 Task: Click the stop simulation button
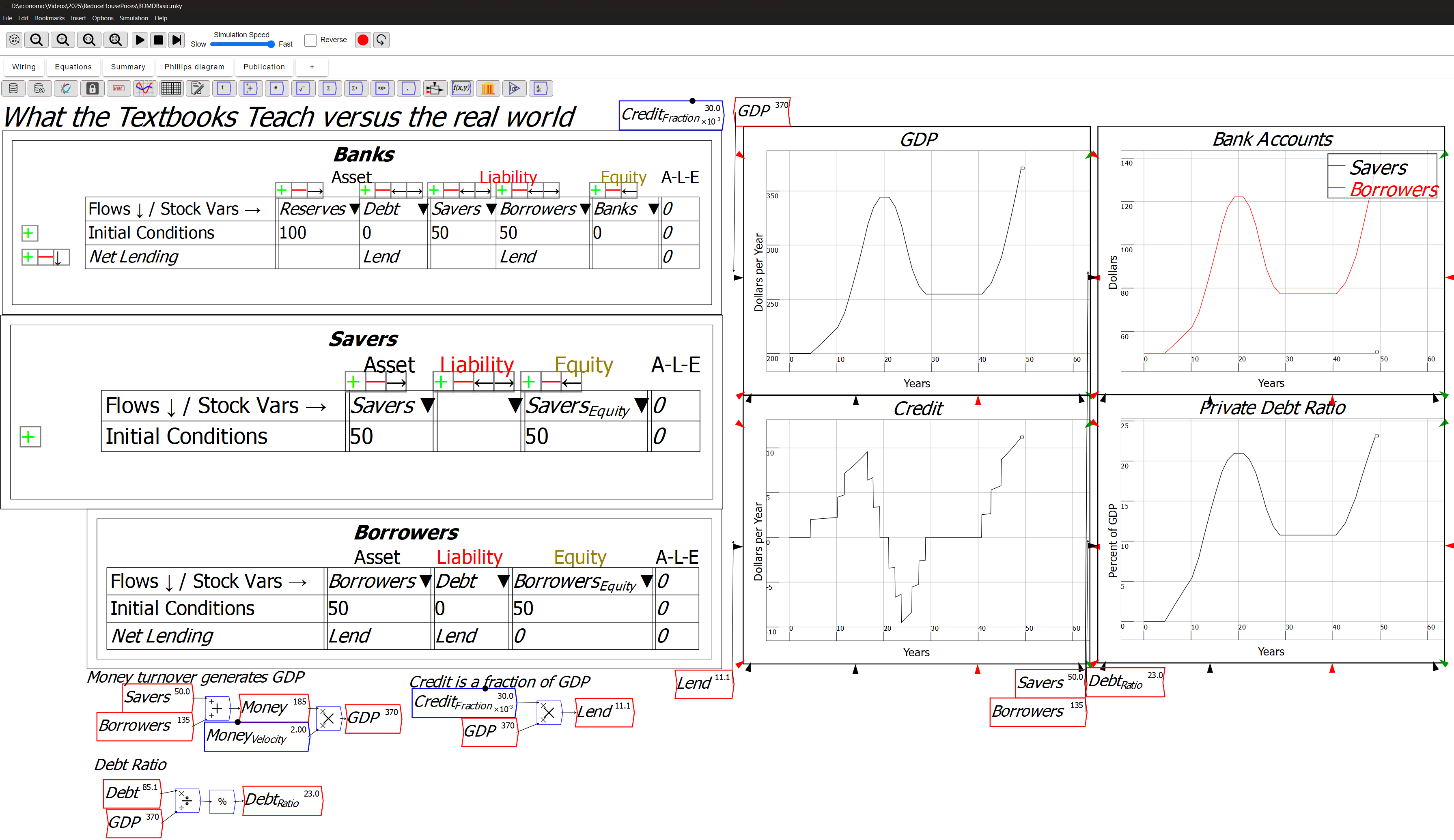tap(158, 40)
